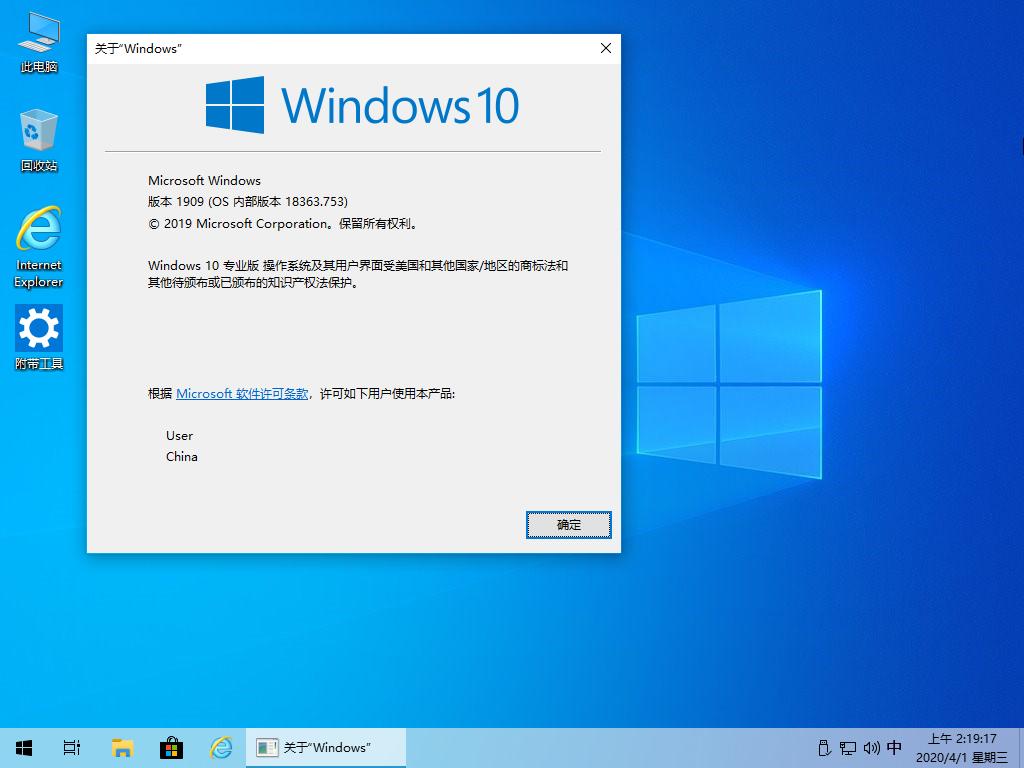Open the 此电脑 desktop icon

click(x=39, y=42)
